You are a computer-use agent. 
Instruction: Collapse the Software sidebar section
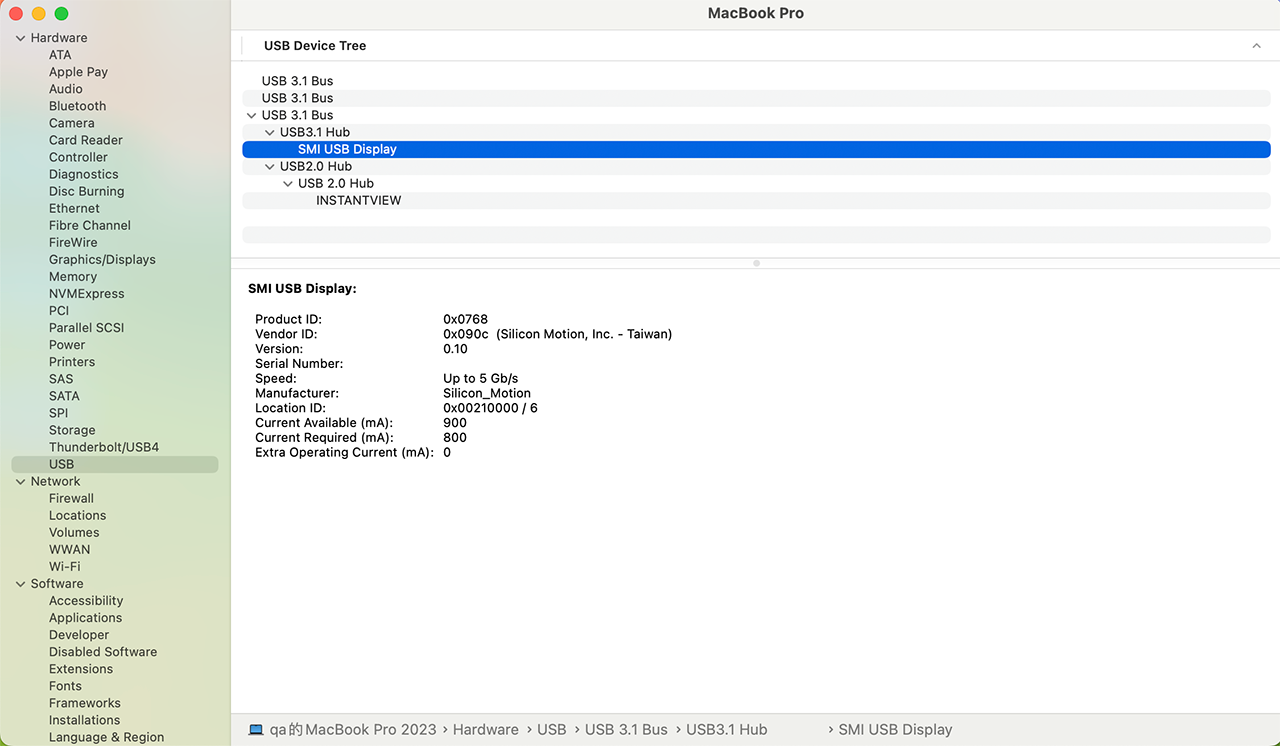tap(20, 584)
